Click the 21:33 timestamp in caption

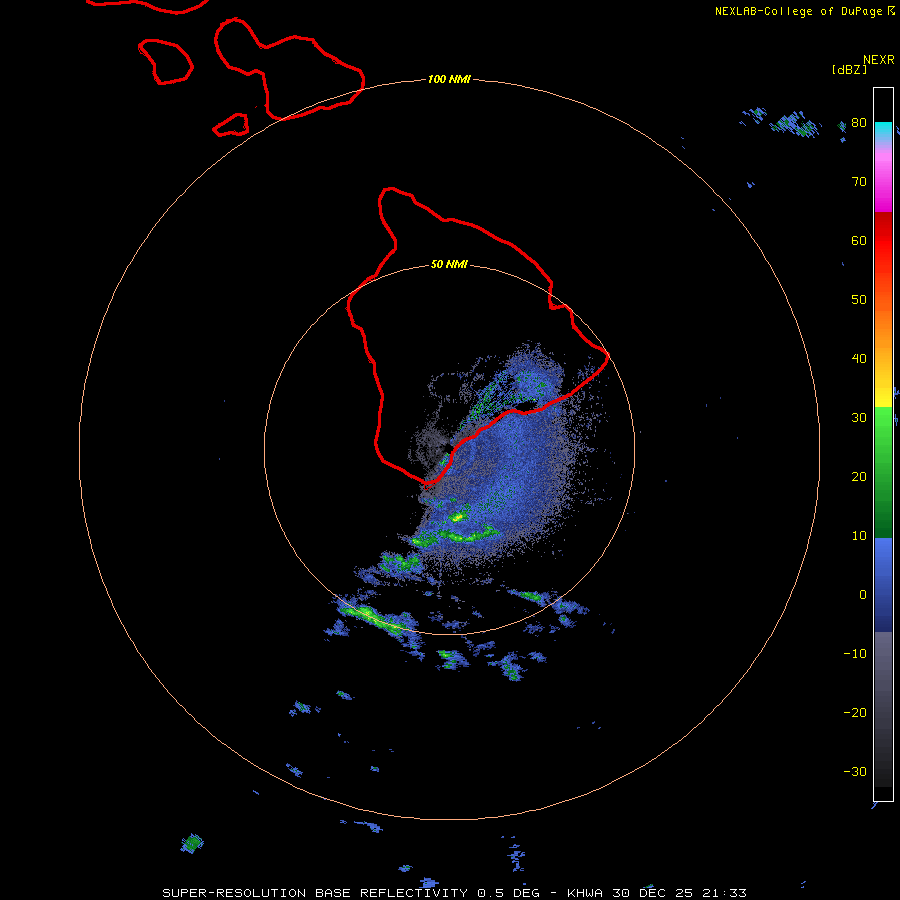724,893
